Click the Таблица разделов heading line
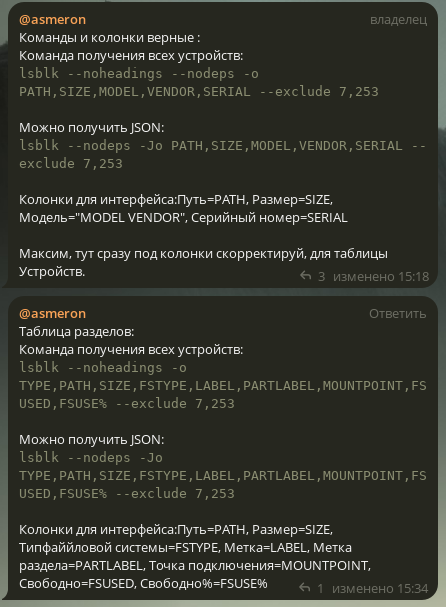The height and width of the screenshot is (607, 446). point(77,332)
